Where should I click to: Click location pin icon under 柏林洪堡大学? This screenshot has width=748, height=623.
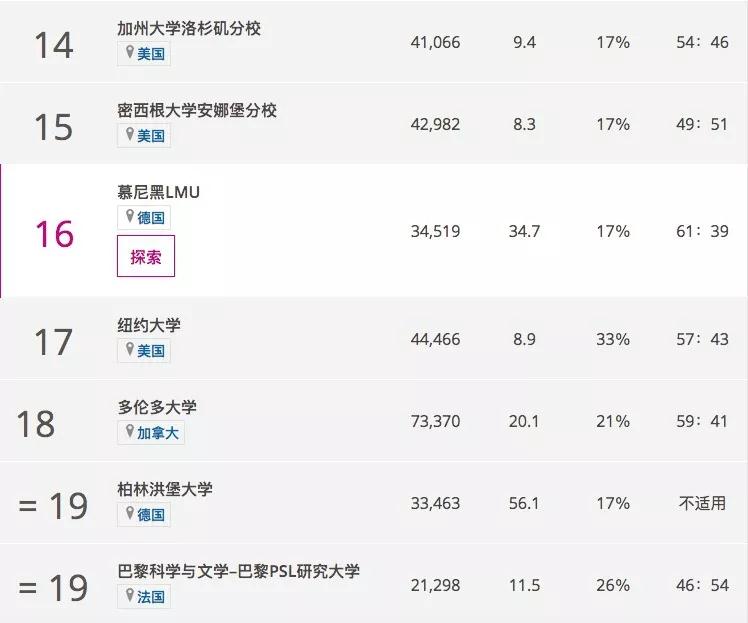[x=129, y=514]
